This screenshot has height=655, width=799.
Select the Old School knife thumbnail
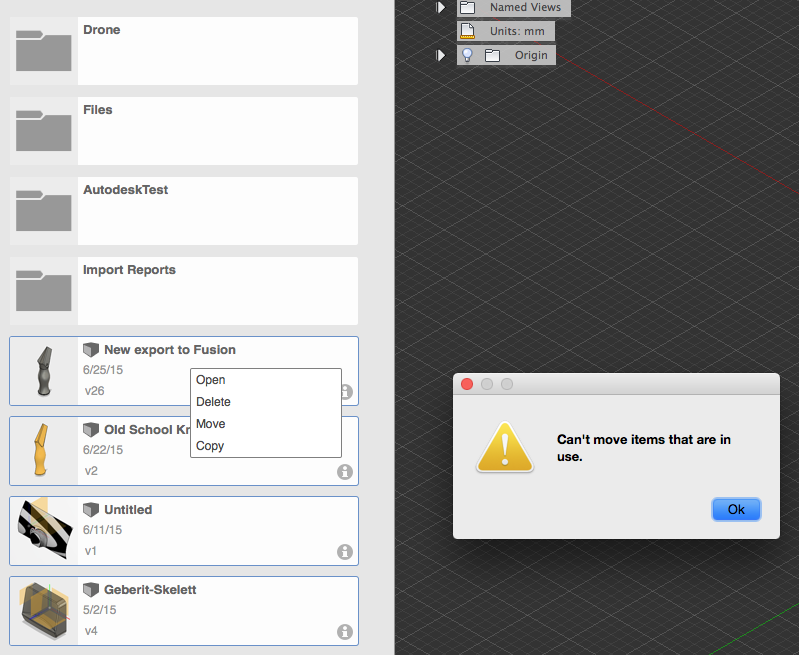pos(44,451)
